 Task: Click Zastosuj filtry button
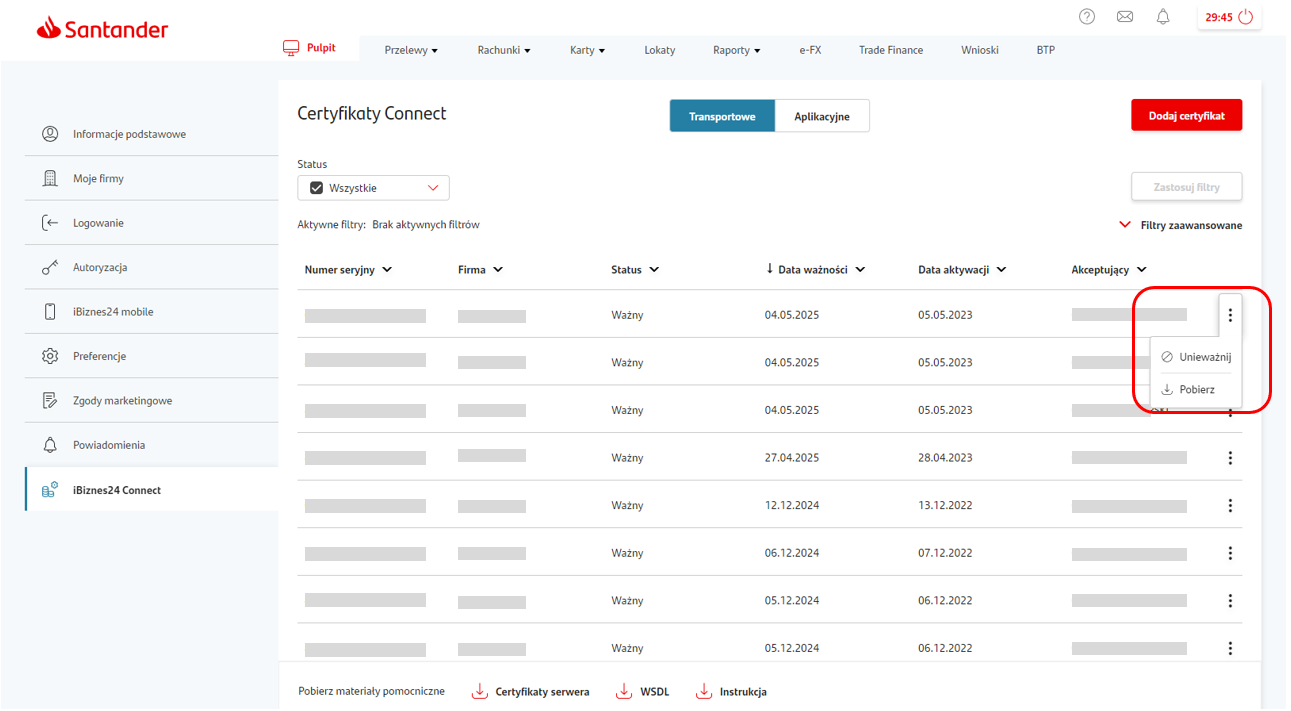pos(1187,187)
